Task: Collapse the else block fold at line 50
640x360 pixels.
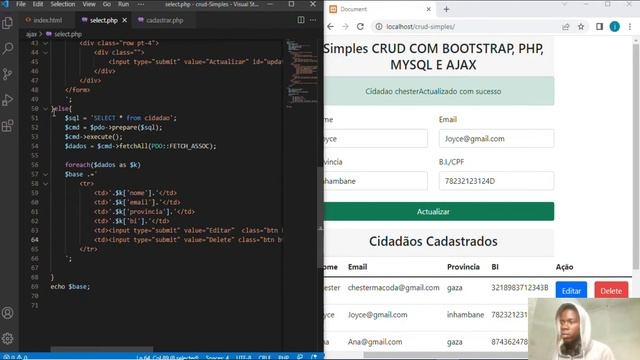Action: pyautogui.click(x=45, y=109)
